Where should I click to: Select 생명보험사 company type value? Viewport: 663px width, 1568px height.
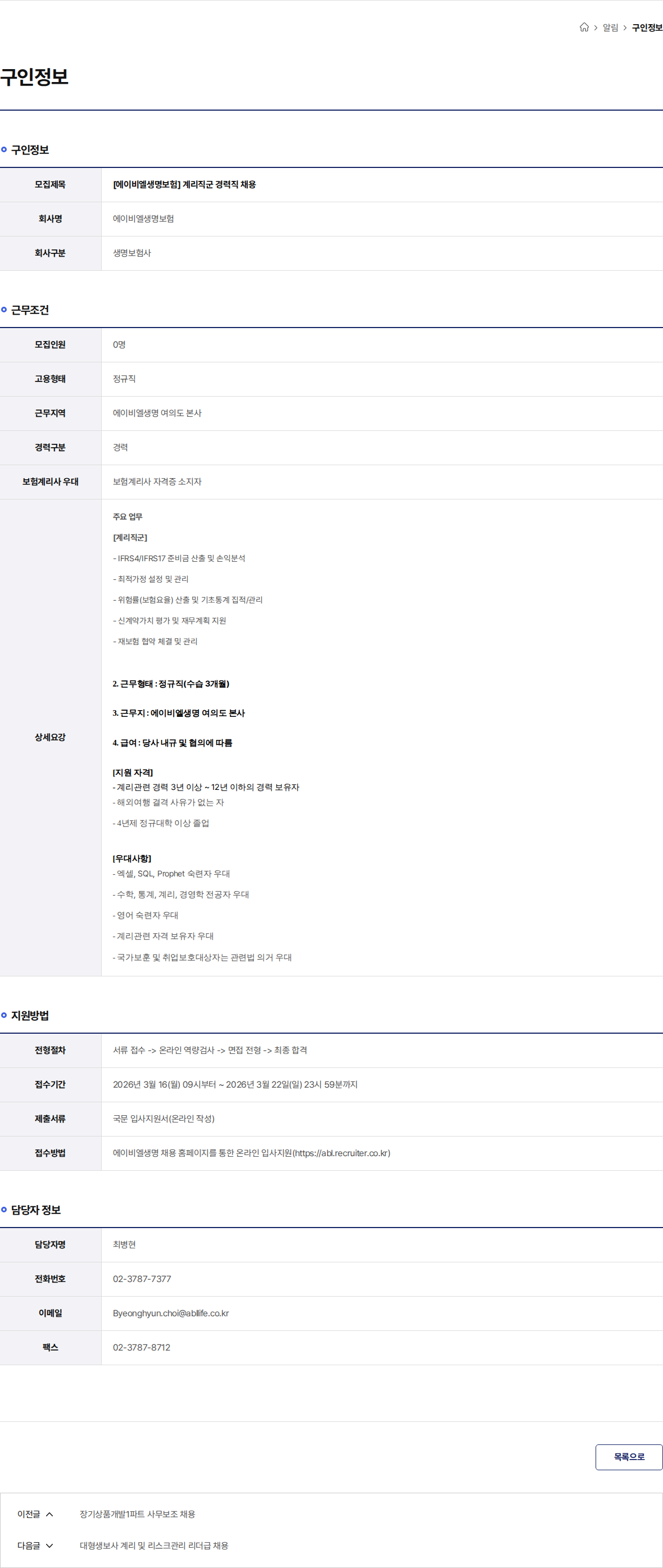coord(131,253)
